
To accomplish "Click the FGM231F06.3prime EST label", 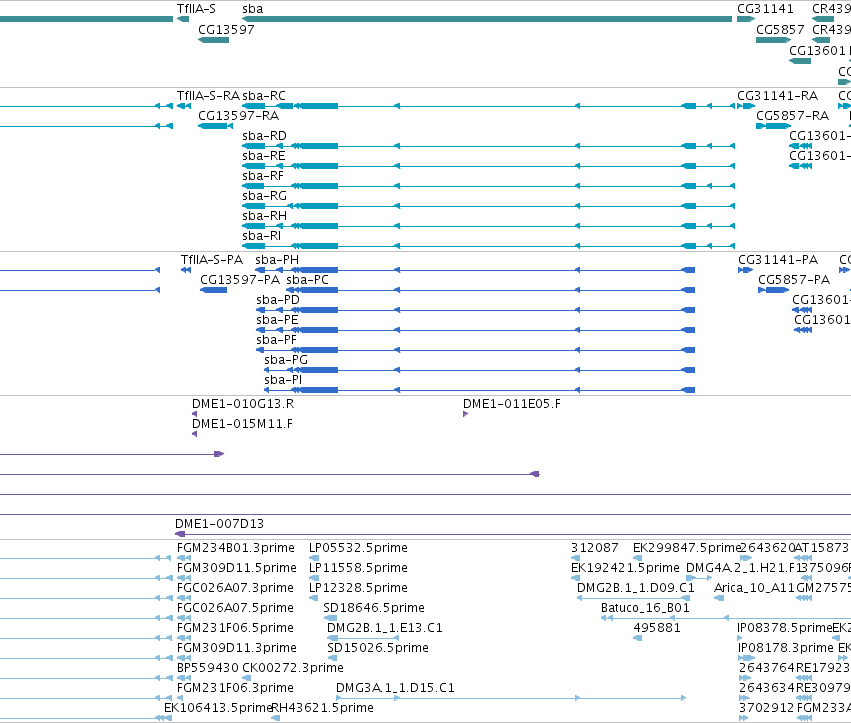I will [x=235, y=688].
